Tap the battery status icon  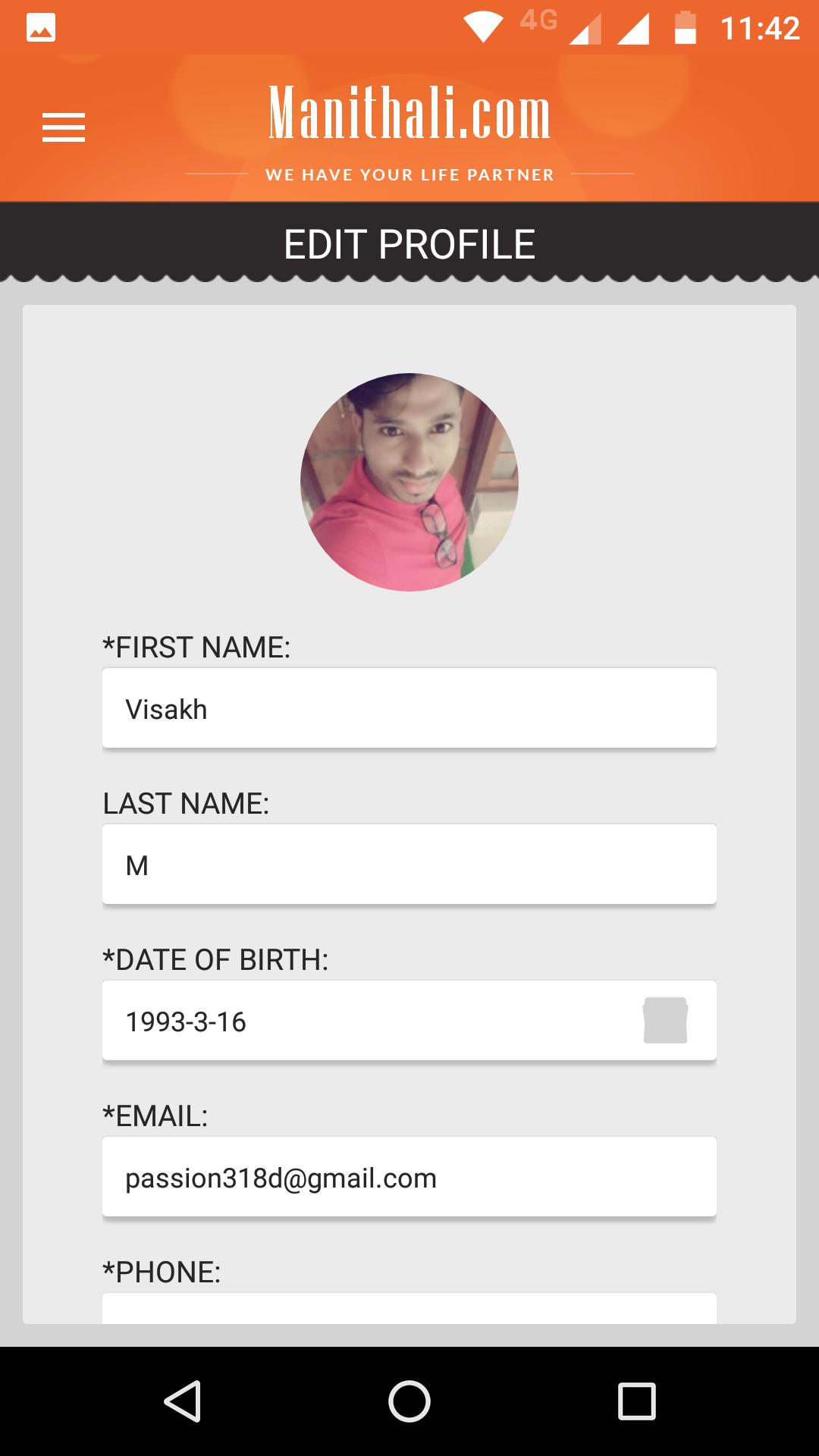point(686,29)
